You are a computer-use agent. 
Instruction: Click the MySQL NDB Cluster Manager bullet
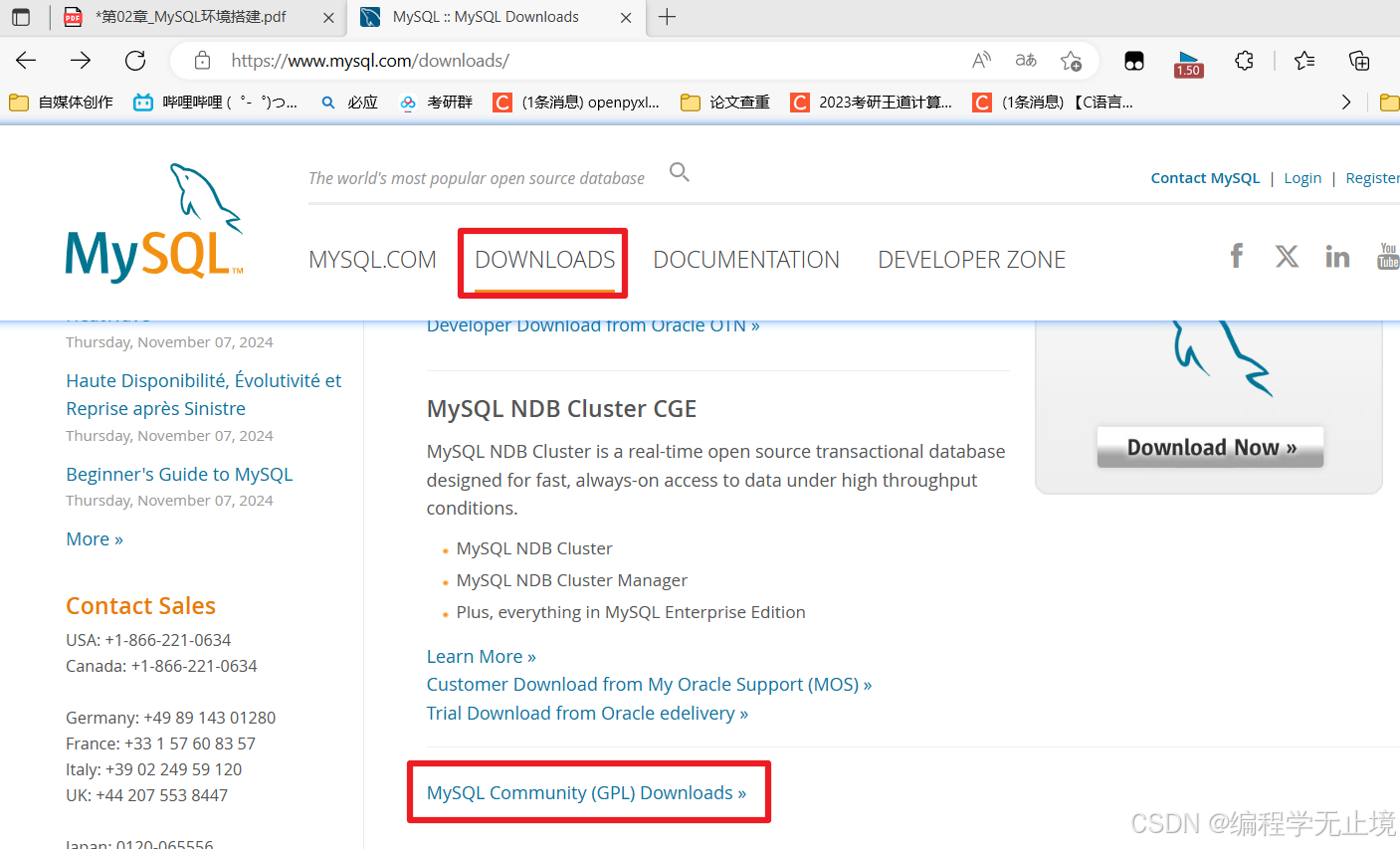click(x=572, y=580)
